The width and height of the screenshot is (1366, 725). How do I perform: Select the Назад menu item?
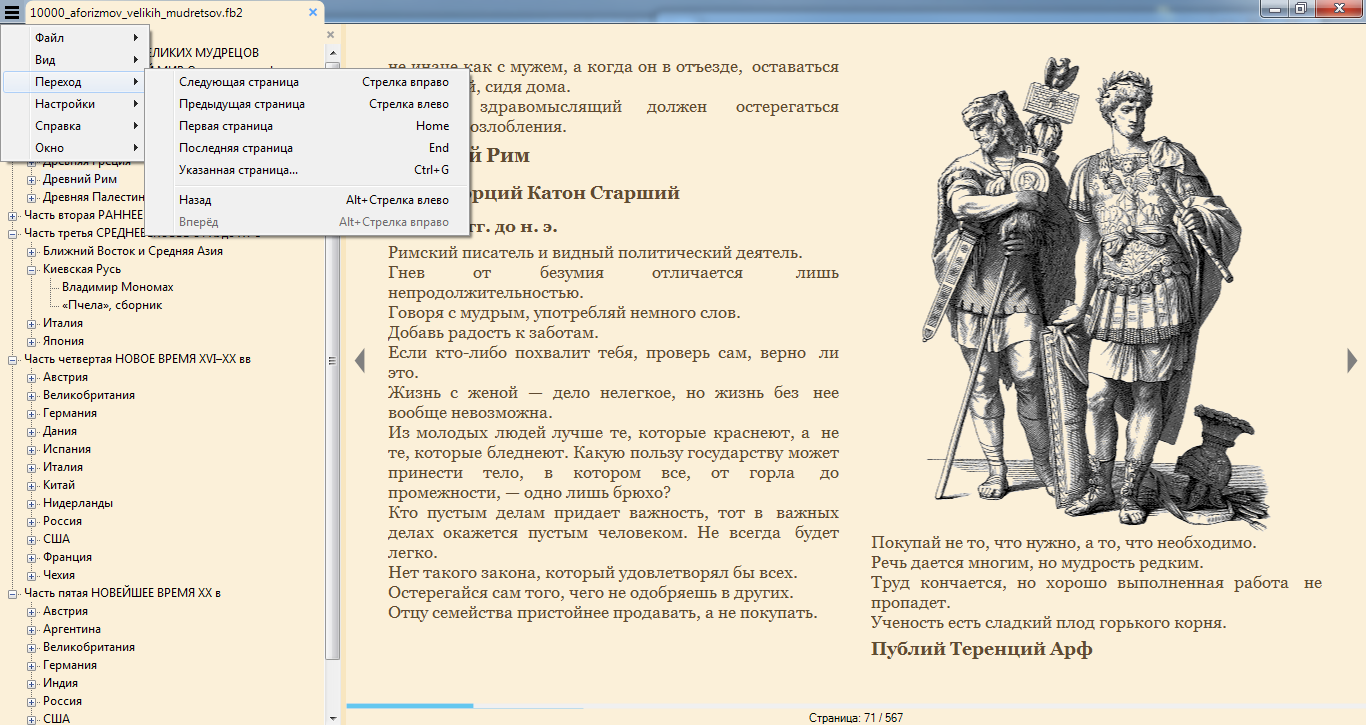coord(195,200)
